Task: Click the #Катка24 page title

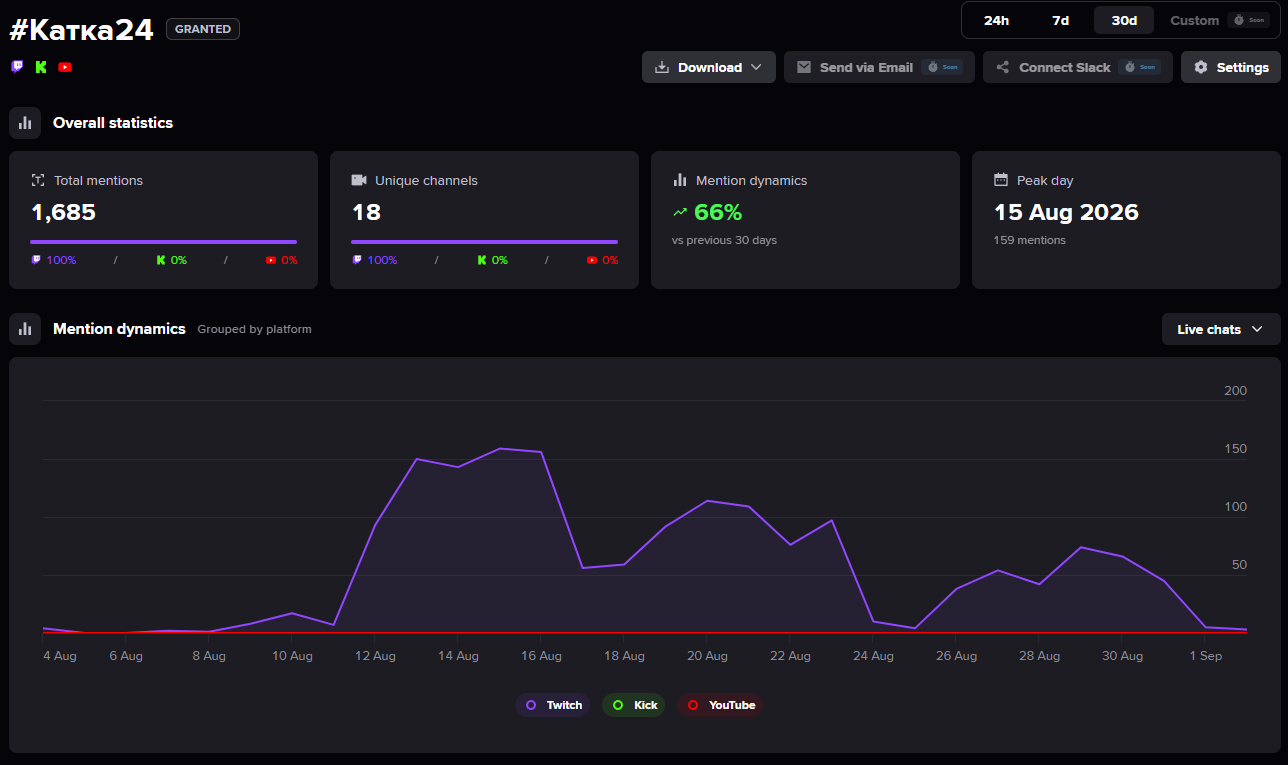Action: [x=81, y=29]
